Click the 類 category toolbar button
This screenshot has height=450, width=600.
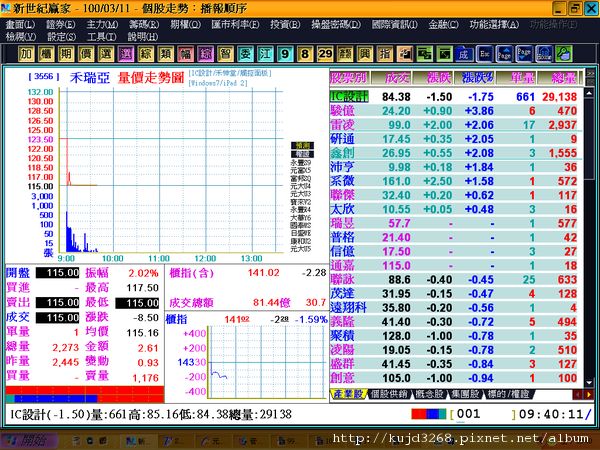click(x=165, y=54)
